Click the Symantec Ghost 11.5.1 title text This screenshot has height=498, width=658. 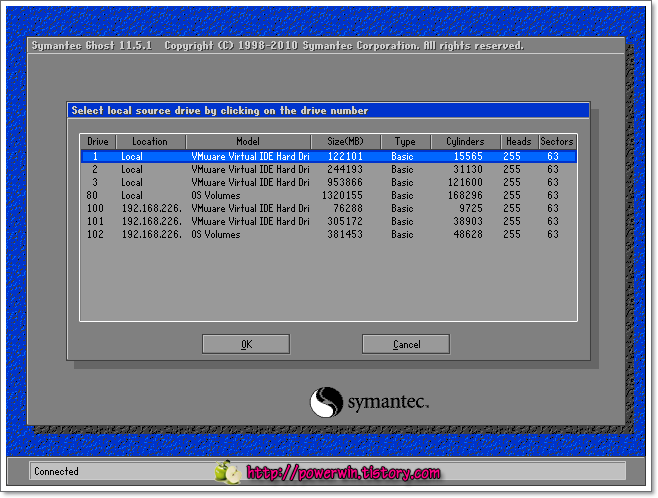point(92,45)
